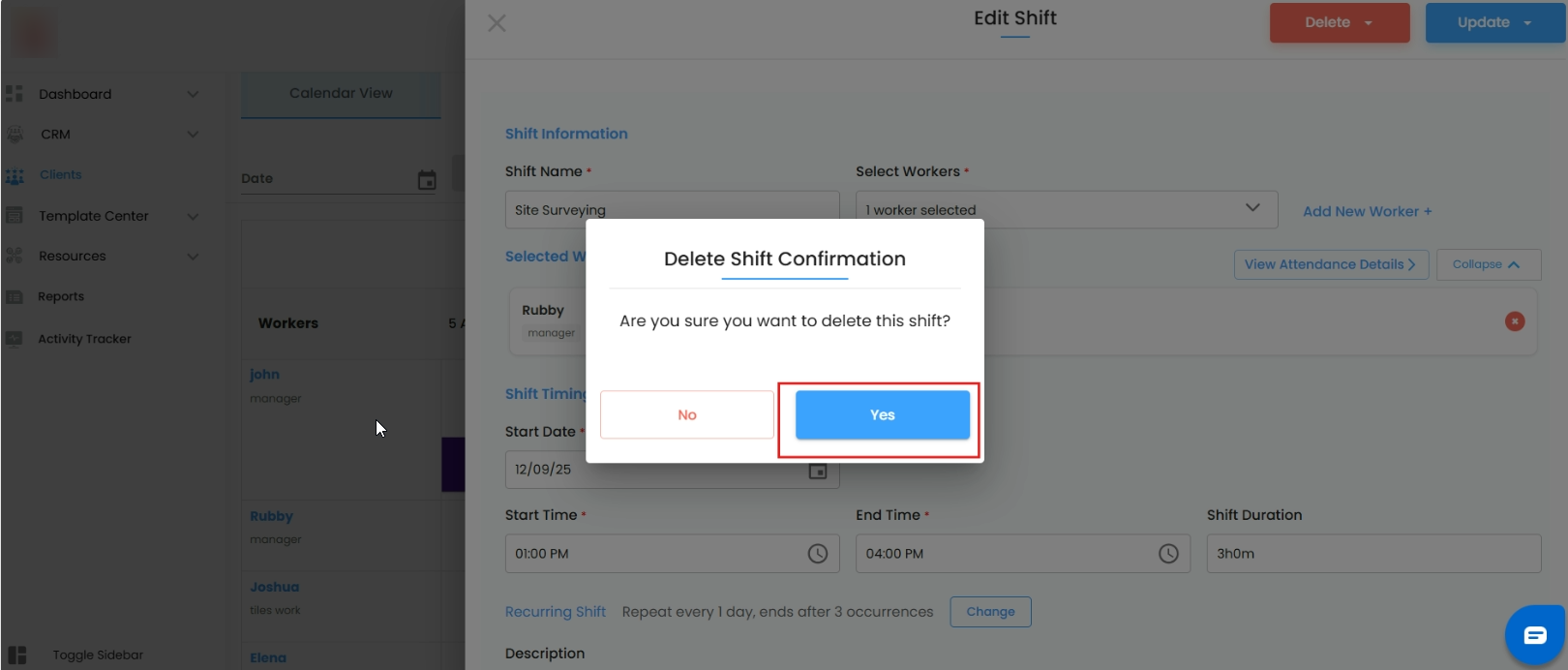This screenshot has width=1568, height=670.
Task: Confirm deletion with the Yes button
Action: click(x=882, y=415)
